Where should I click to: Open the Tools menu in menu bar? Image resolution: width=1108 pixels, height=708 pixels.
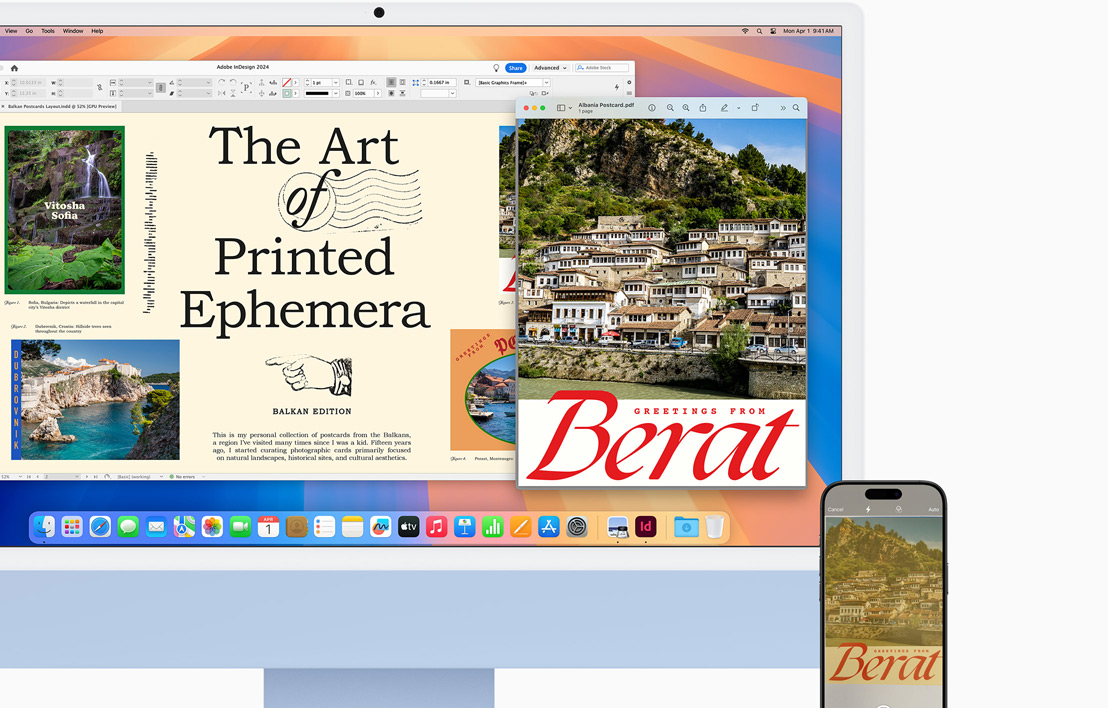pyautogui.click(x=48, y=31)
